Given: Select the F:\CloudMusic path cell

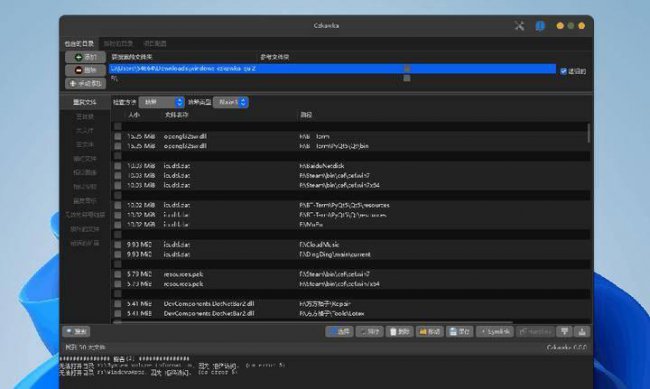Looking at the screenshot, I should coord(319,245).
